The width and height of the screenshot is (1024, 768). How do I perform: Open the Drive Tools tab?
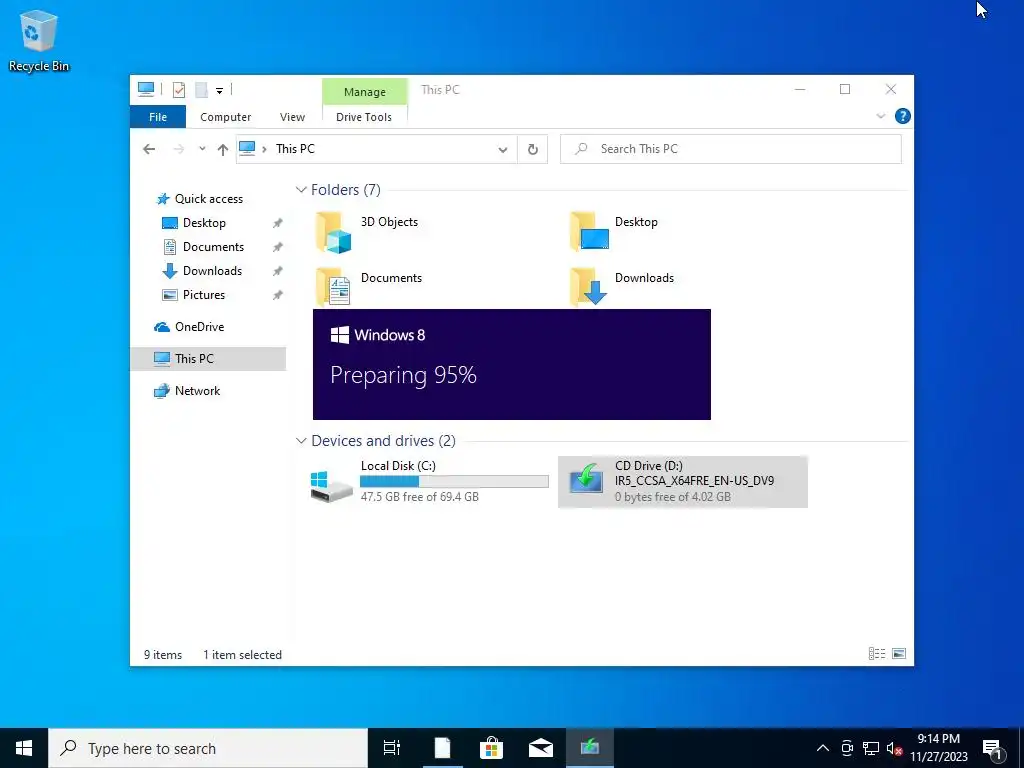364,117
